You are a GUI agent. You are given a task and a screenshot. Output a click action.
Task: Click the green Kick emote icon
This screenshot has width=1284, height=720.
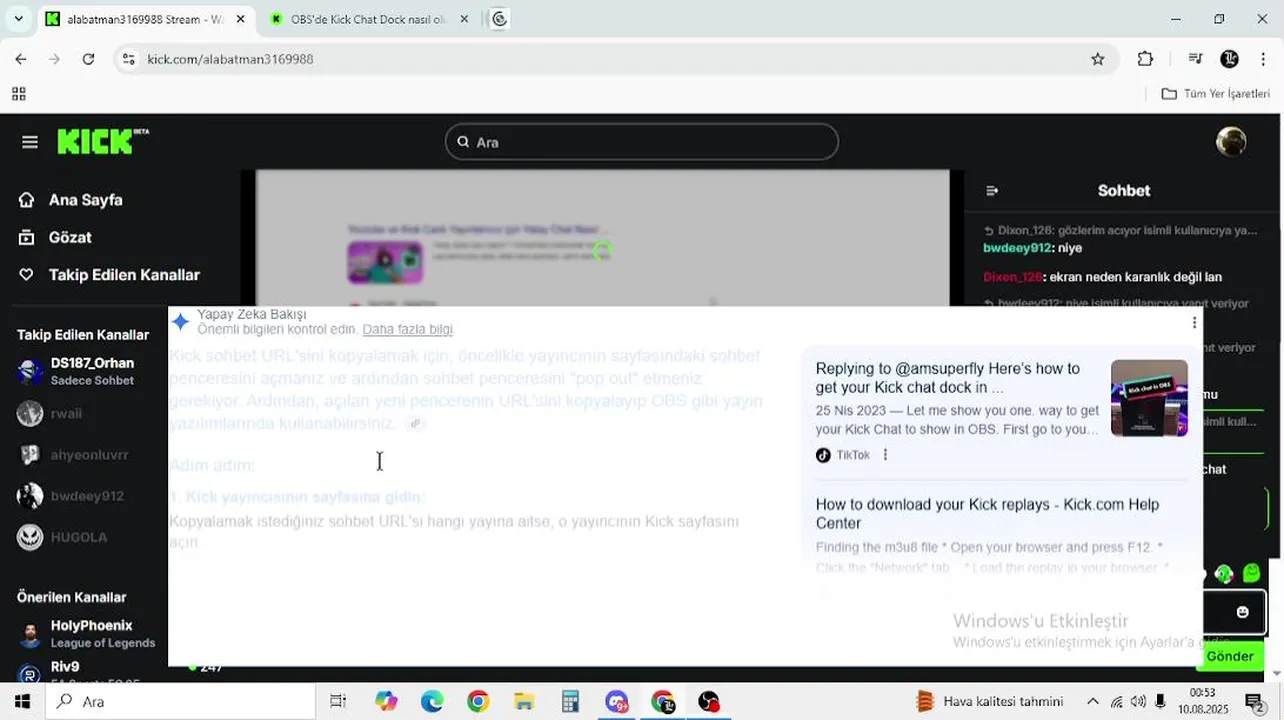(x=1251, y=573)
